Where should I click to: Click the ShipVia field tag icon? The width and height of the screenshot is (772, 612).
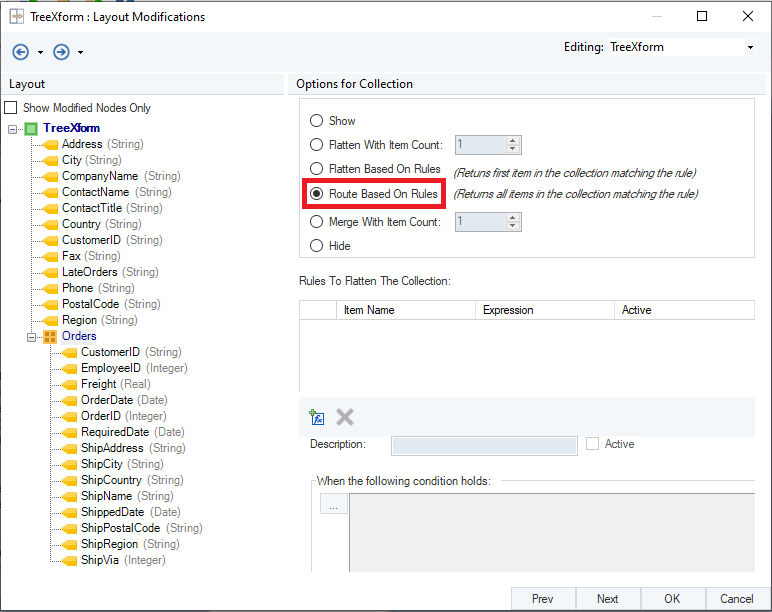(69, 561)
